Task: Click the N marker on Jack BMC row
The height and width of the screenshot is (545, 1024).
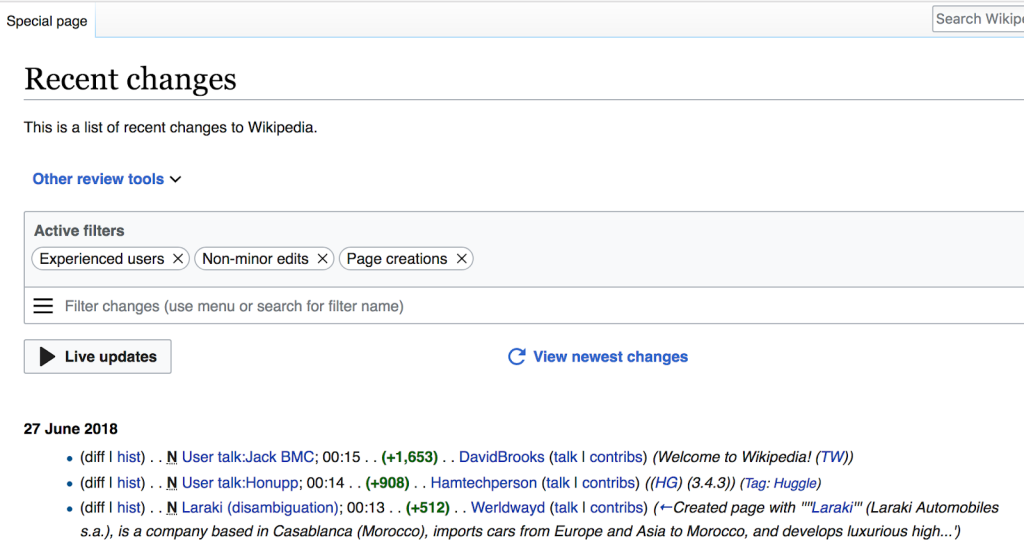Action: 172,457
